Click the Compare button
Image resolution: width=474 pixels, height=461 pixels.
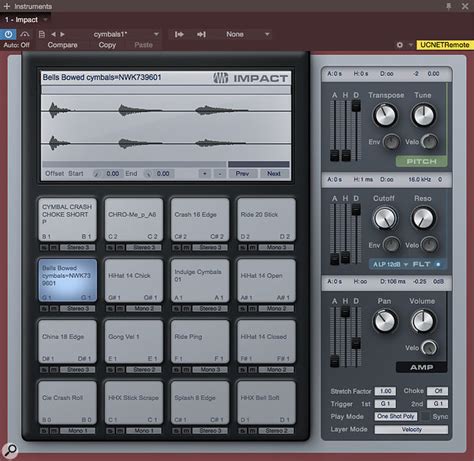pos(62,45)
